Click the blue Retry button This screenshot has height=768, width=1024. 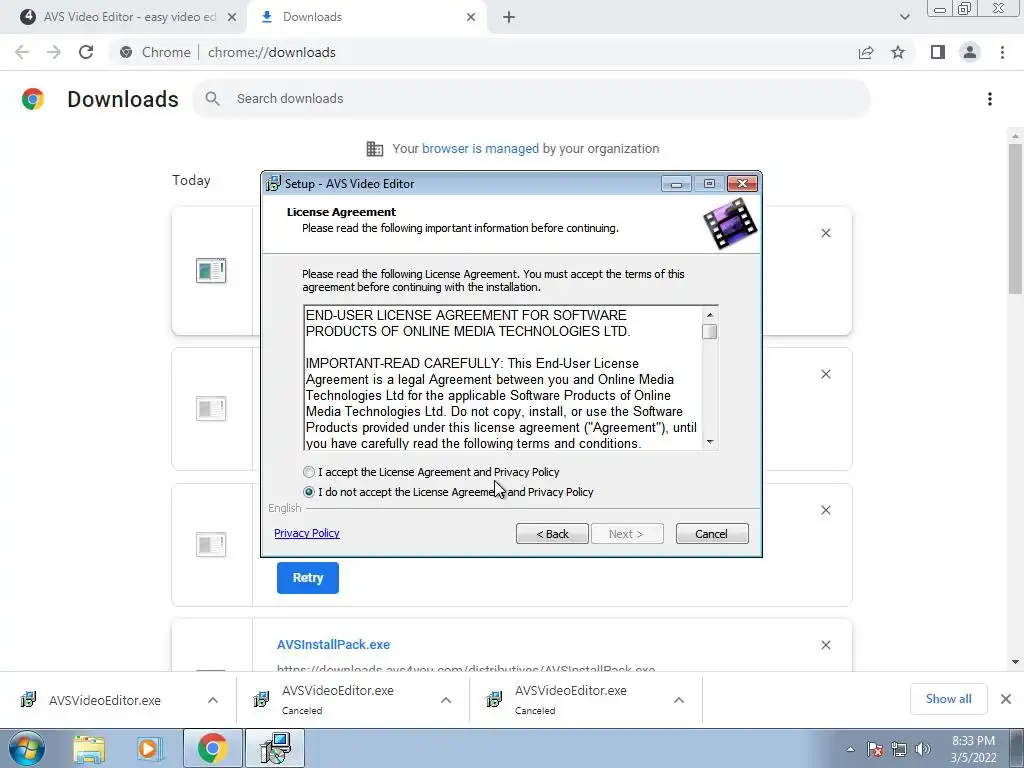pos(308,578)
